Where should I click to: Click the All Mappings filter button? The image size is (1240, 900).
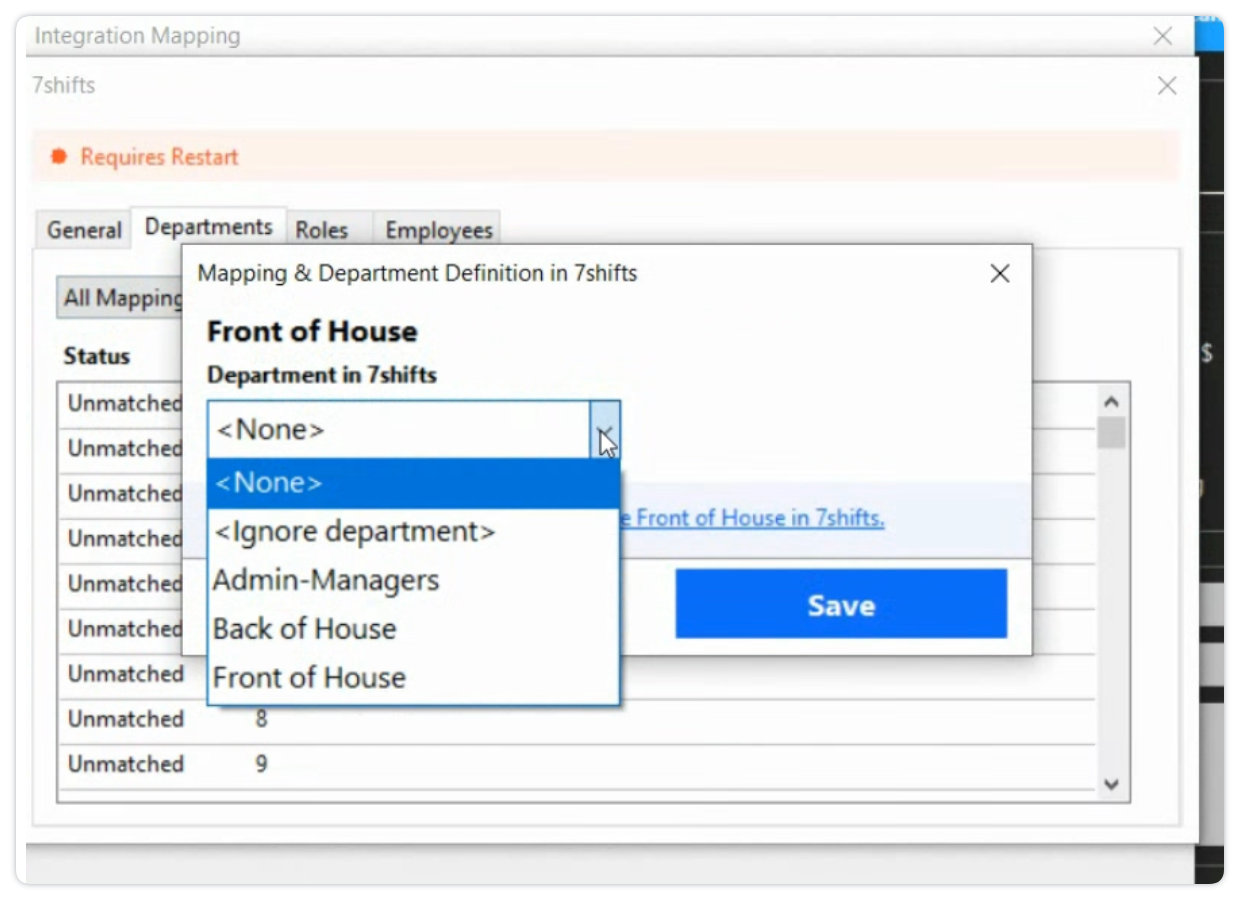[x=120, y=298]
